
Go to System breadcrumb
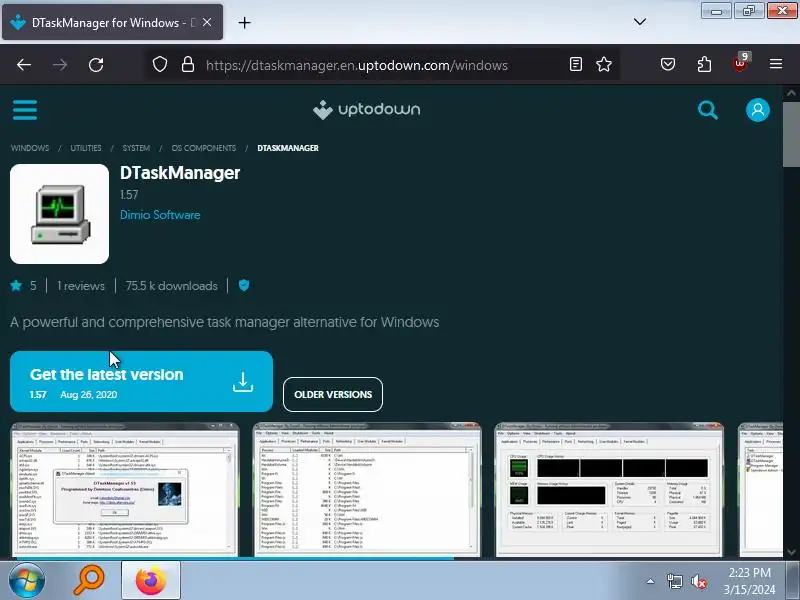[136, 148]
